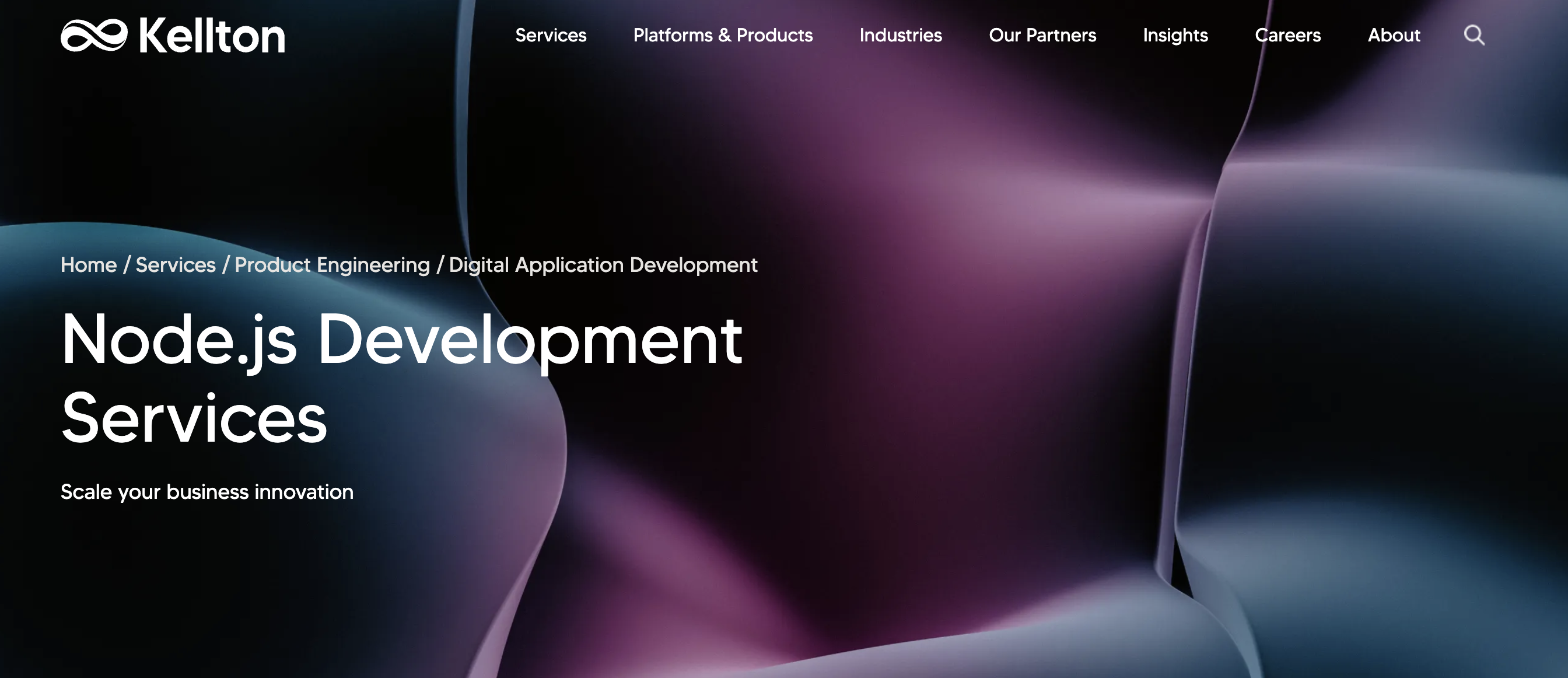The width and height of the screenshot is (1568, 678).
Task: Go to the Insights nav item
Action: point(1175,35)
